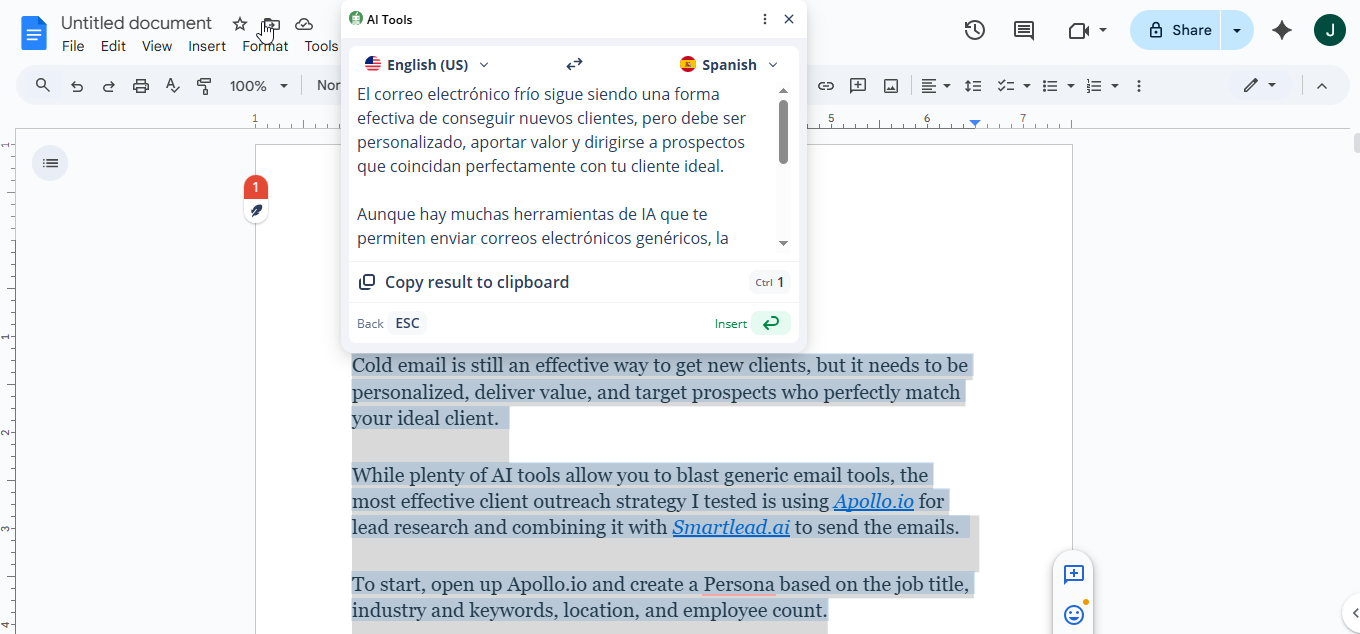1360x634 pixels.
Task: Open the Insert menu
Action: [207, 46]
